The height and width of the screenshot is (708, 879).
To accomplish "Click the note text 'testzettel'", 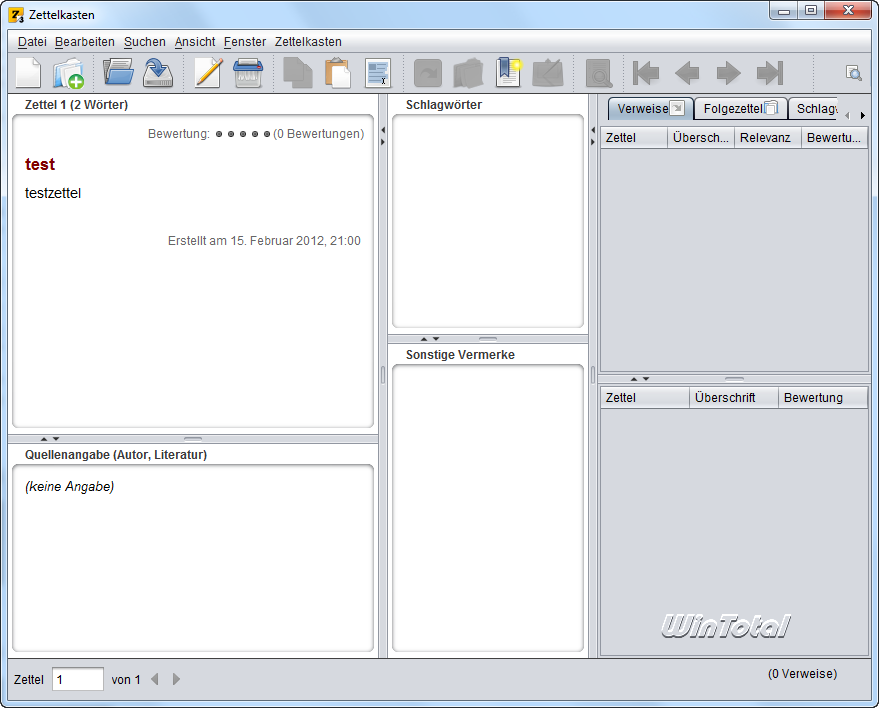I will click(53, 193).
